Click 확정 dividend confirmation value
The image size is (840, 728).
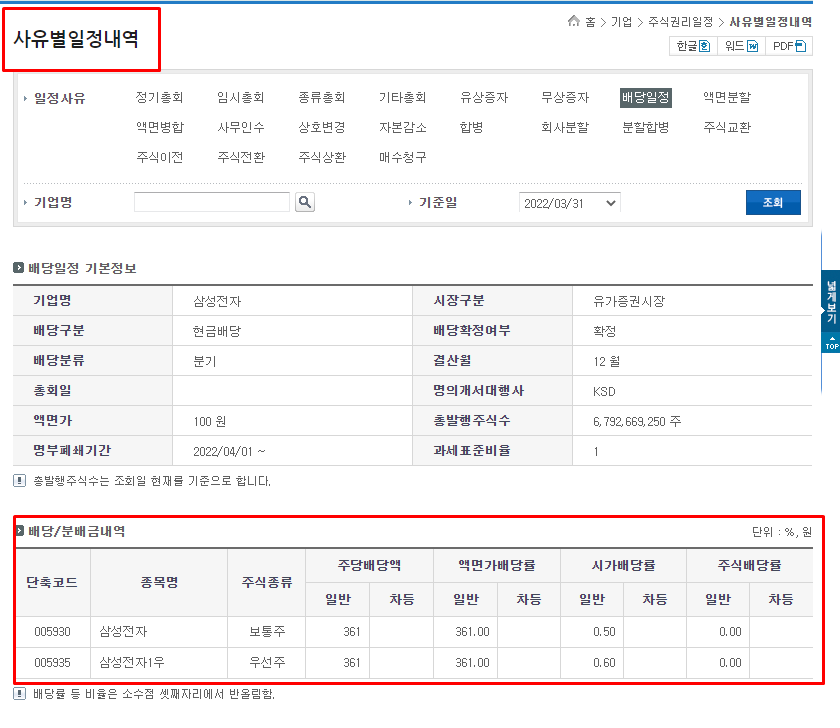click(604, 332)
